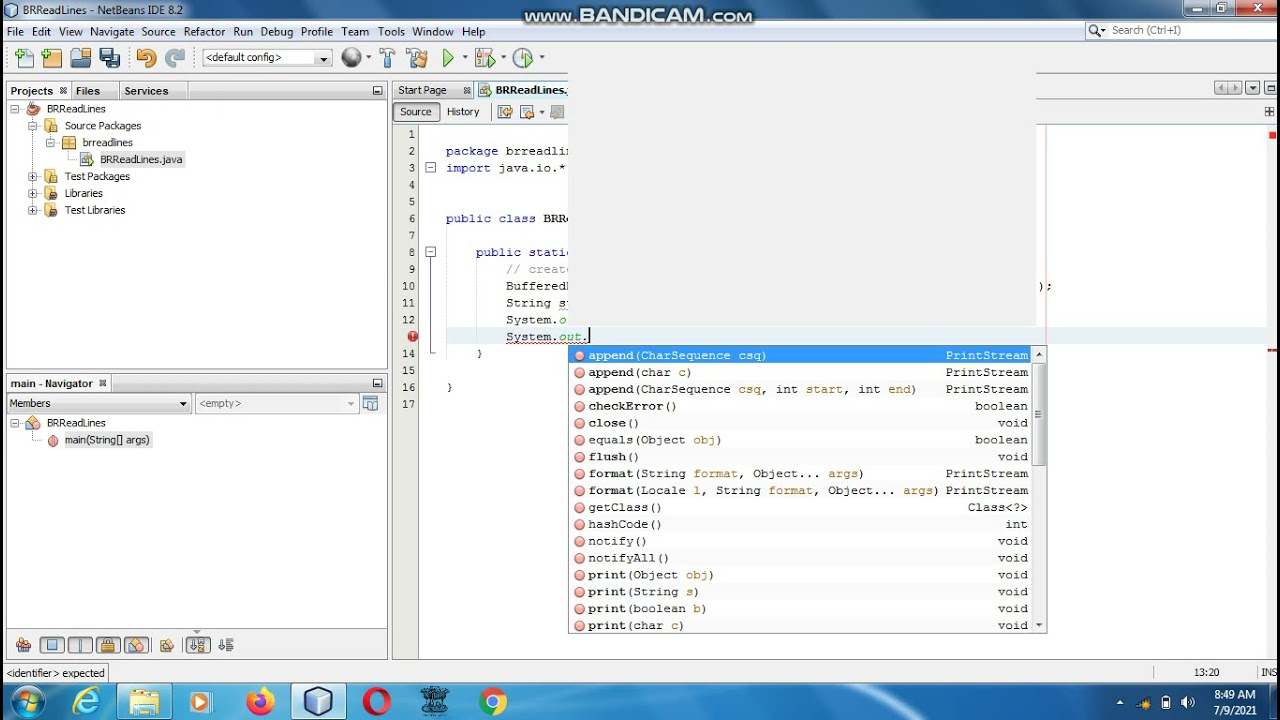Toggle Show Inherited Members in Navigator
Viewport: 1280px width, 720px height.
(23, 645)
